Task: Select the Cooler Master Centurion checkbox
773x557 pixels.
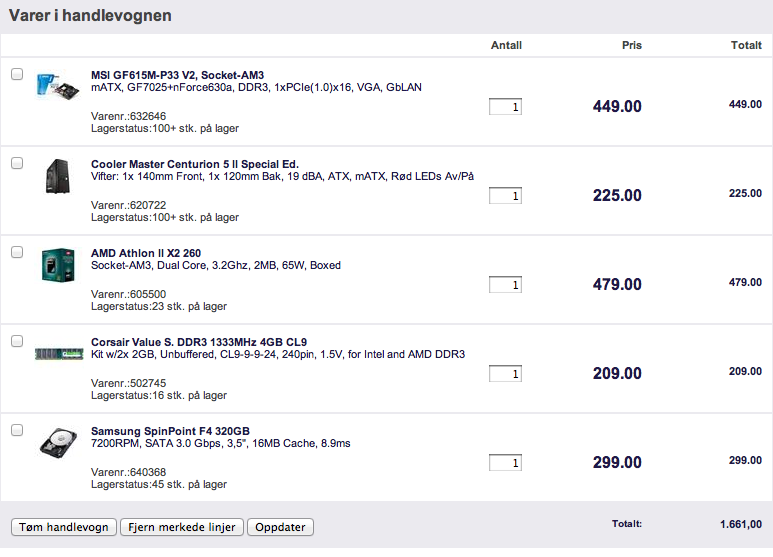Action: tap(16, 163)
